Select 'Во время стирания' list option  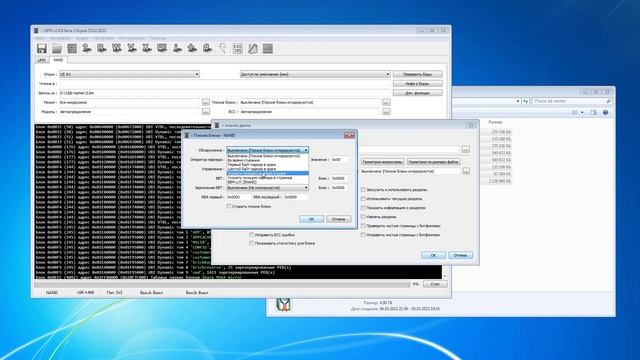[267, 160]
